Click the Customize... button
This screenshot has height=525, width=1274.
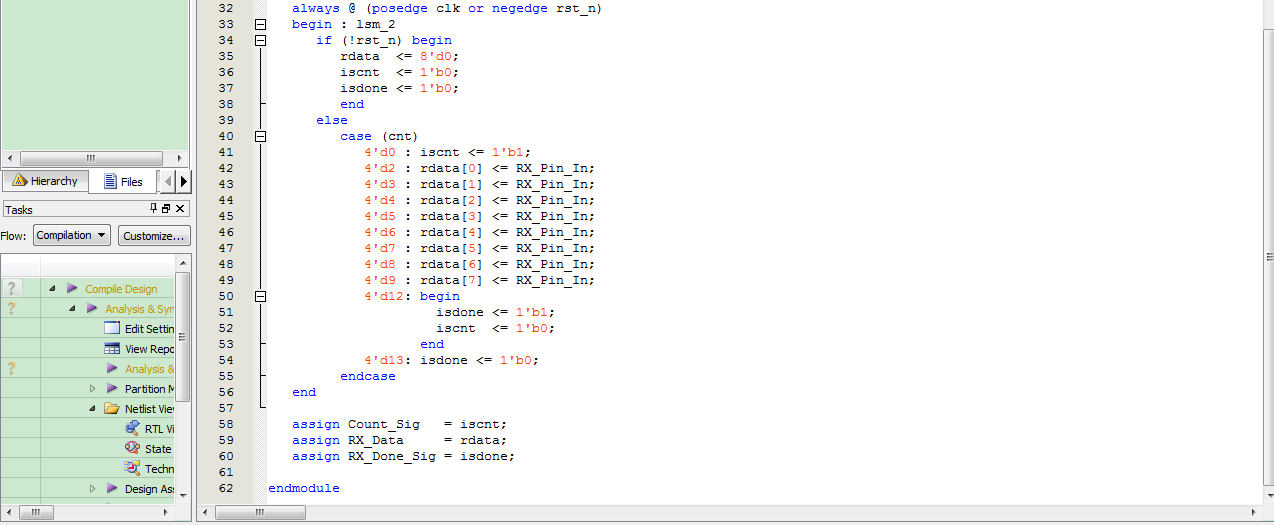pos(154,236)
